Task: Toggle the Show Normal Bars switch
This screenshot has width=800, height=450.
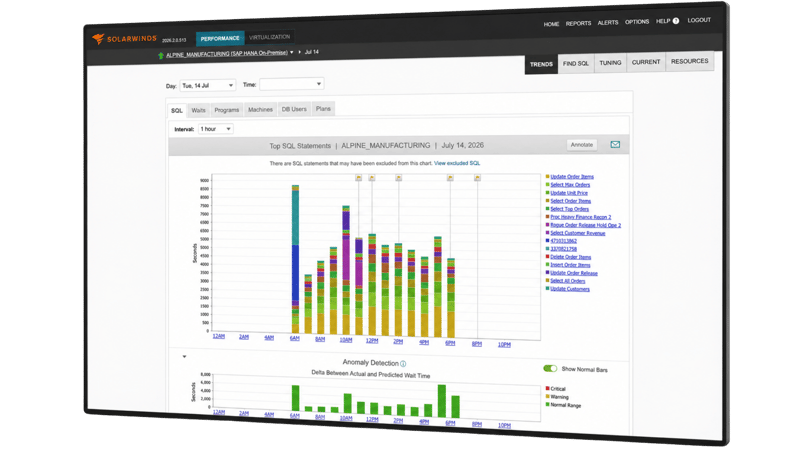Action: tap(550, 368)
